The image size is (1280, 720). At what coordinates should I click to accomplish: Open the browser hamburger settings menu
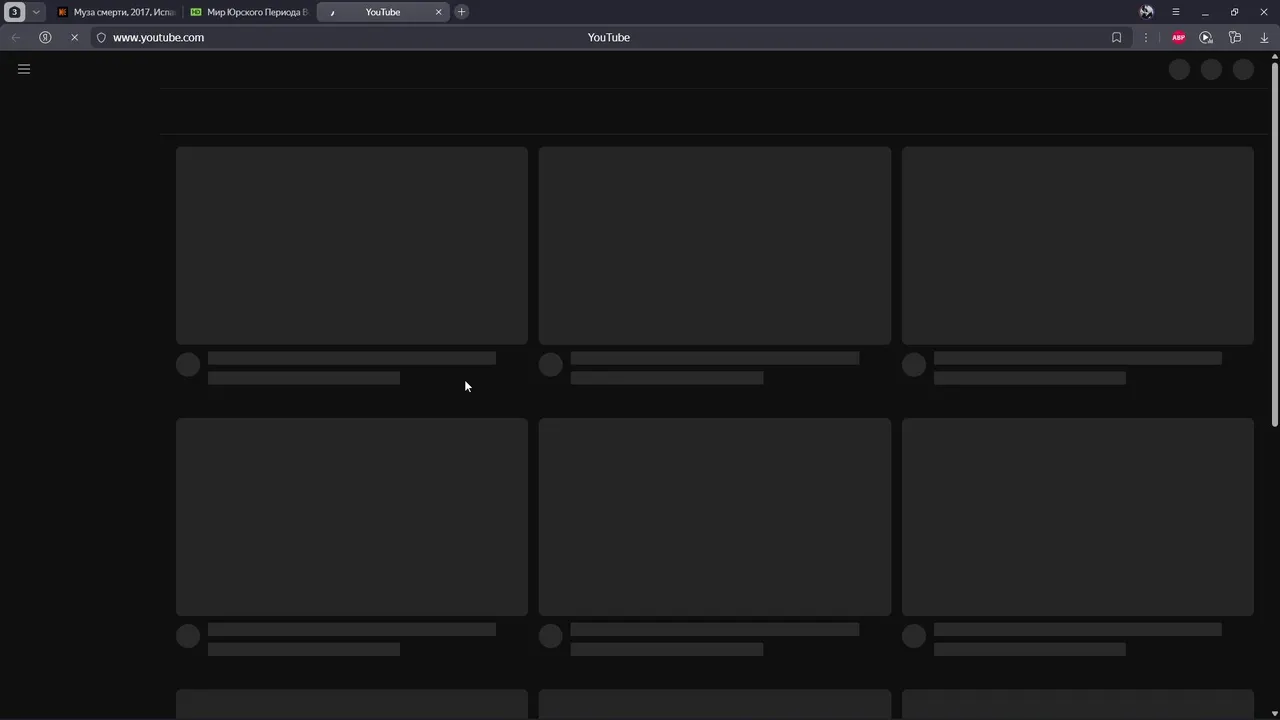pos(1176,12)
